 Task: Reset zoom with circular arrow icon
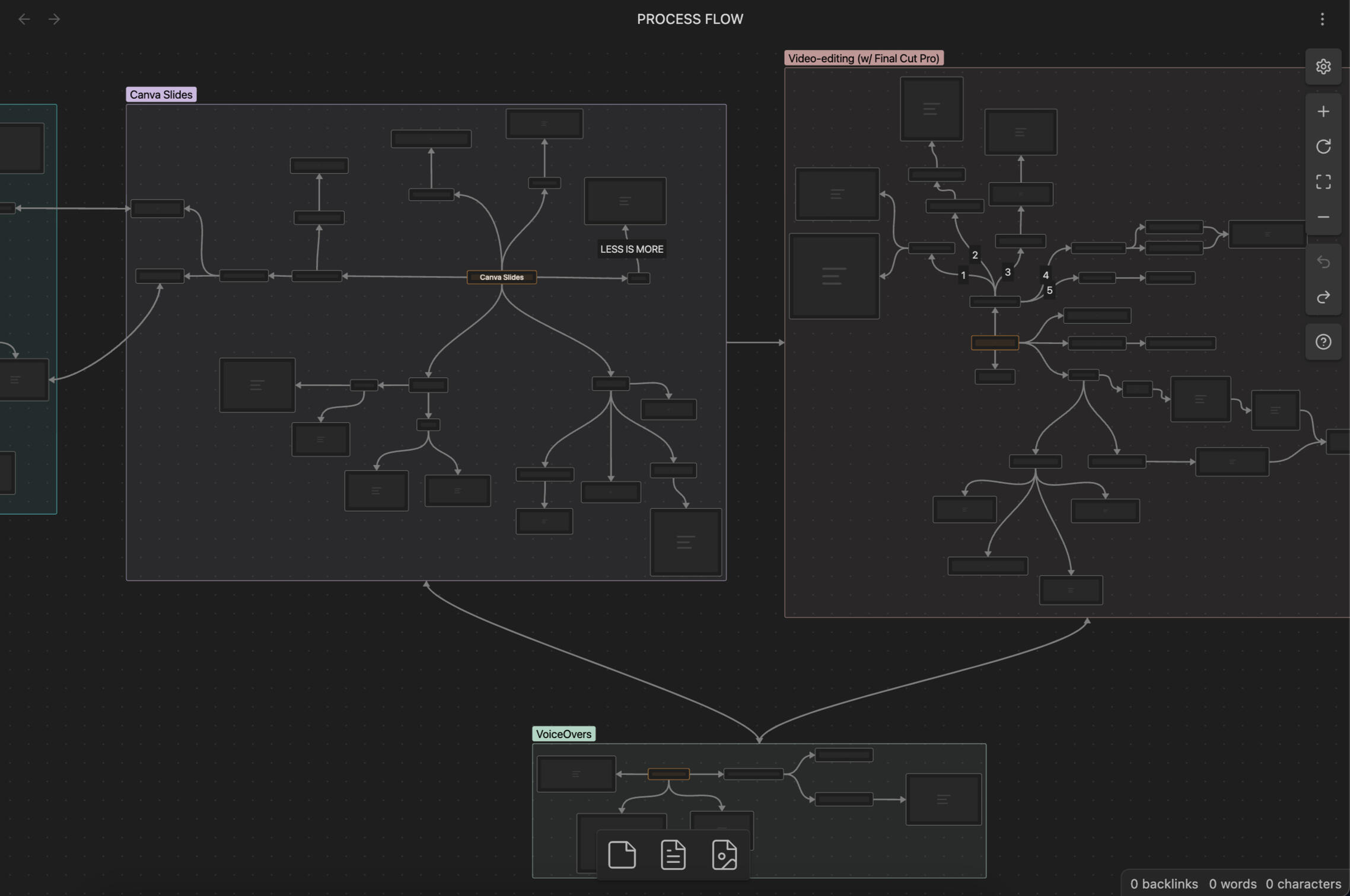pyautogui.click(x=1323, y=146)
